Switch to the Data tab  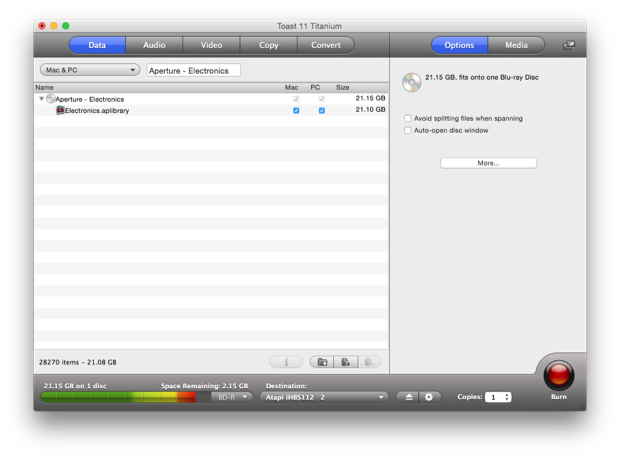(x=97, y=45)
